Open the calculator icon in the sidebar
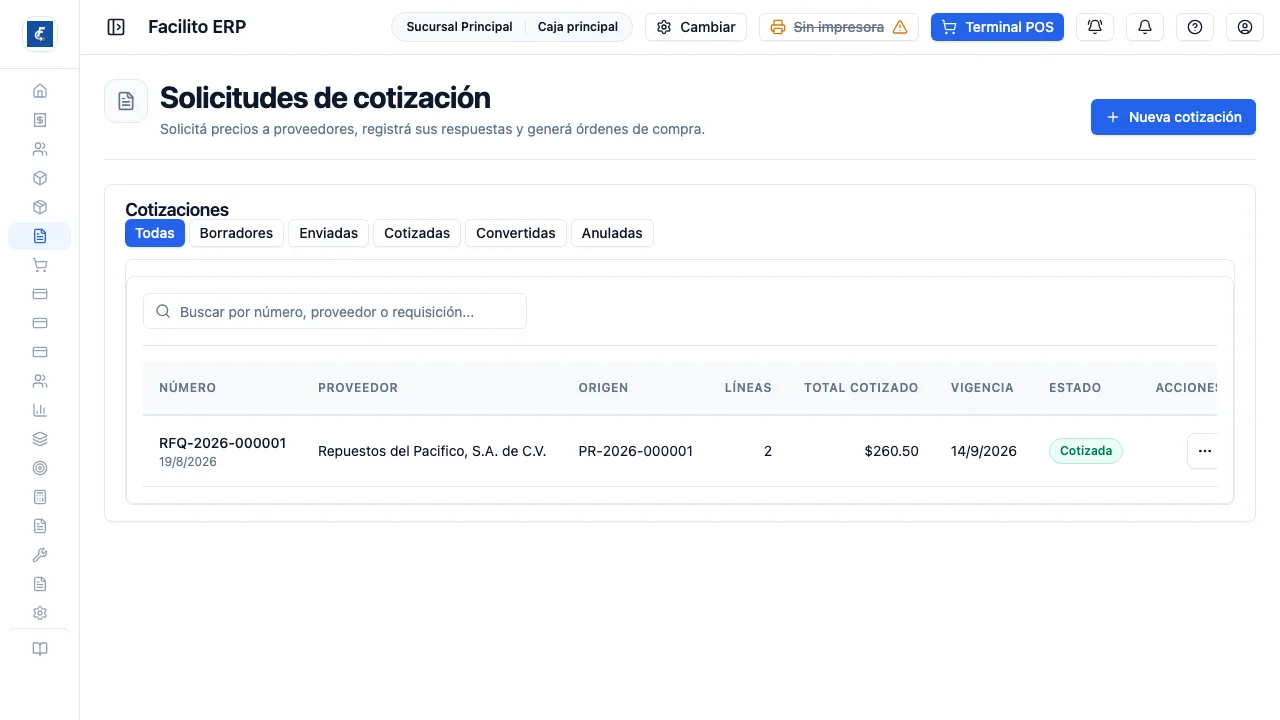This screenshot has width=1280, height=720. click(x=40, y=497)
